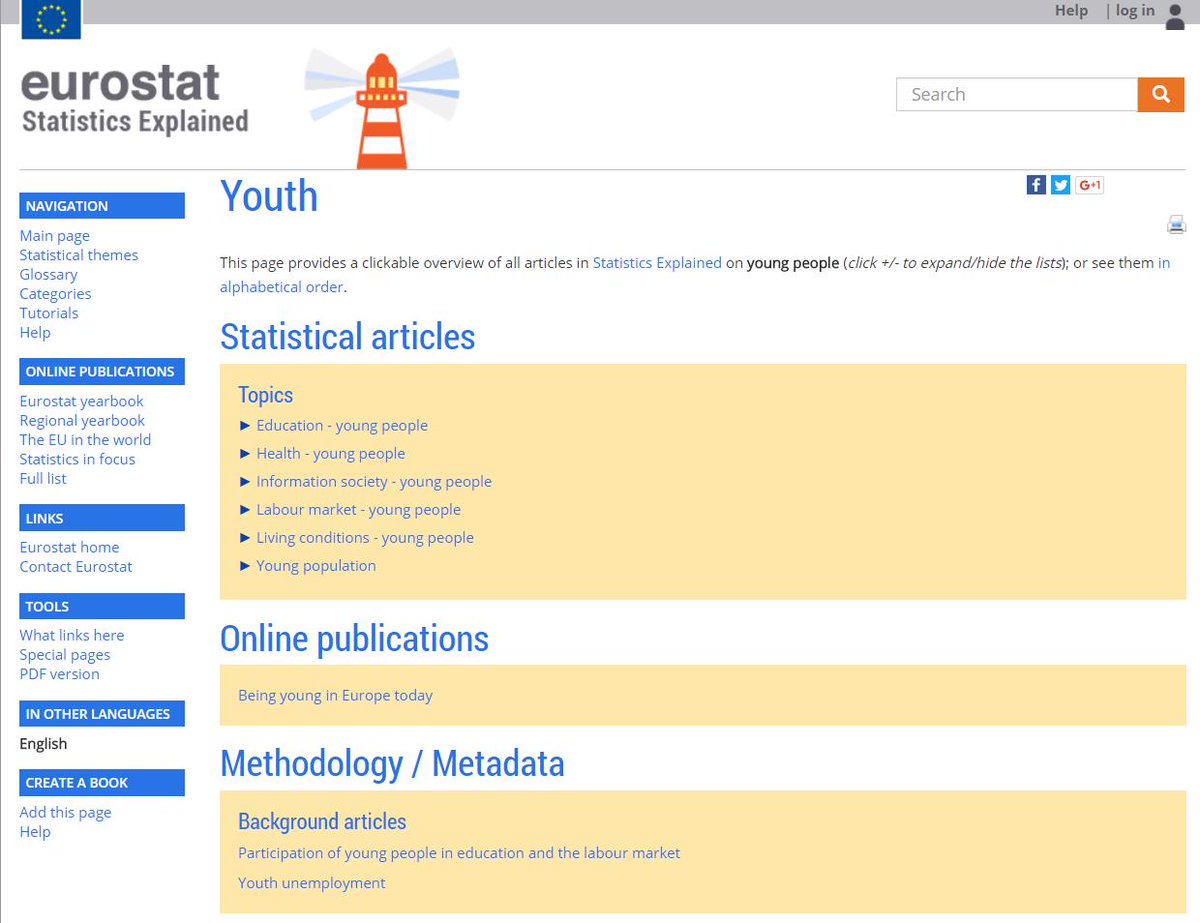
Task: Click the printer icon to print page
Action: coord(1176,224)
